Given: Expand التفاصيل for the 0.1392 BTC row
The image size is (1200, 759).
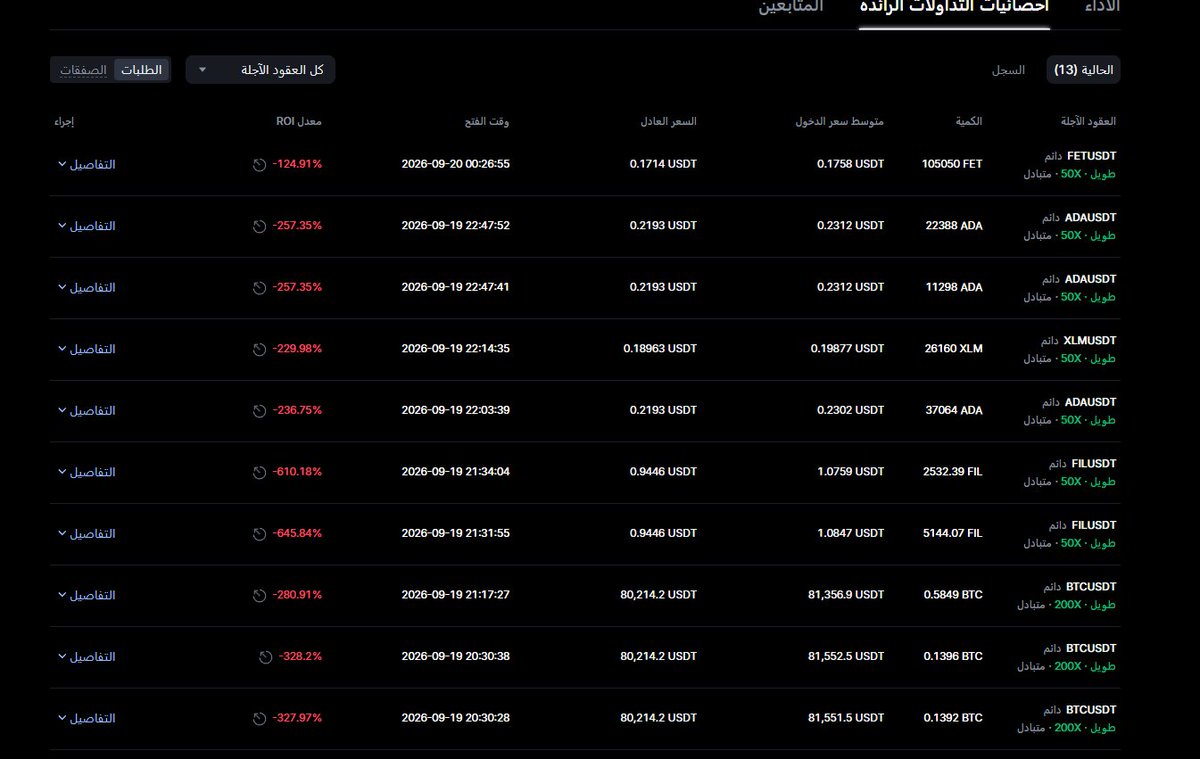Looking at the screenshot, I should [x=86, y=718].
